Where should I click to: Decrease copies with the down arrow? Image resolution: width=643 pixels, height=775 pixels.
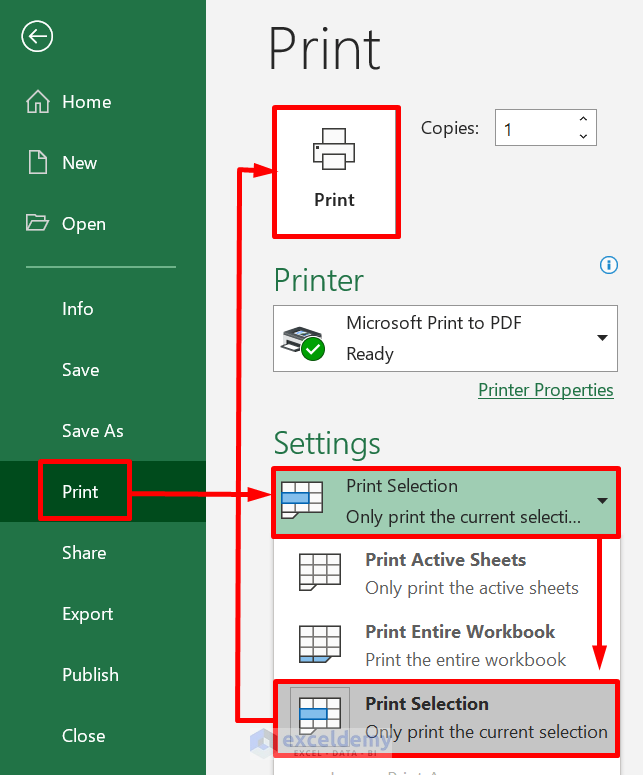pyautogui.click(x=584, y=136)
